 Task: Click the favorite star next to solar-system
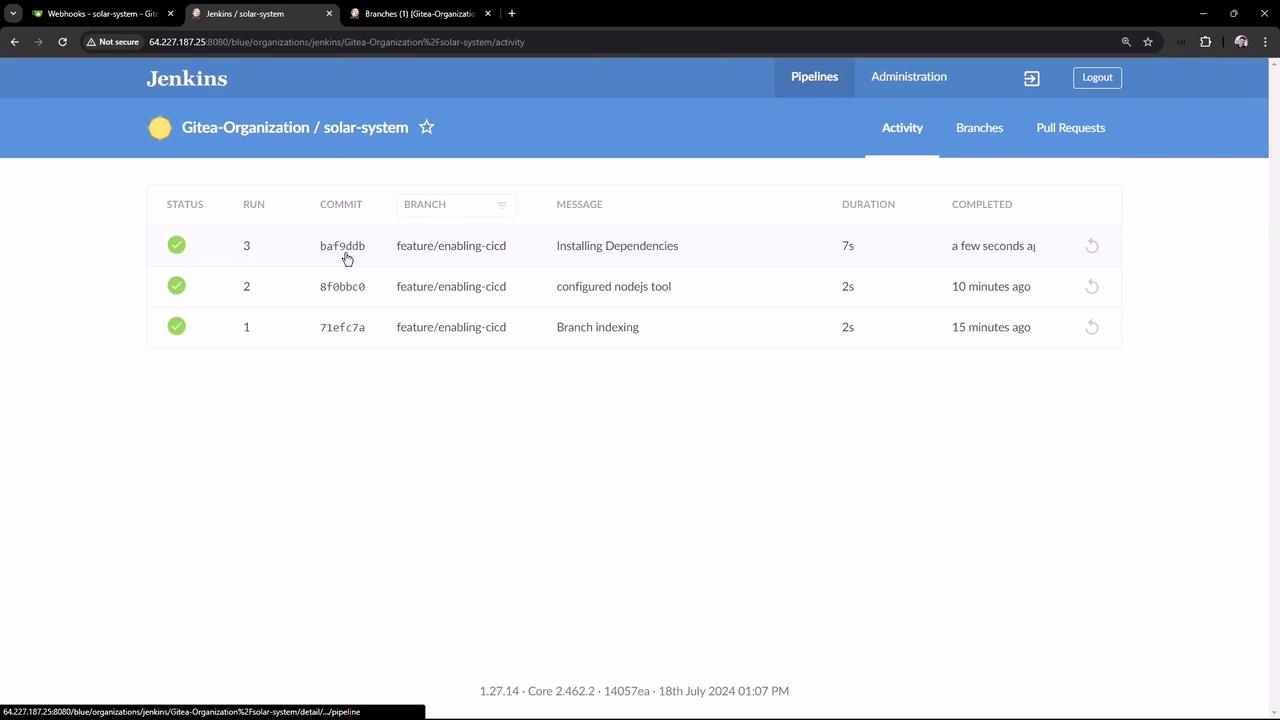tap(427, 127)
